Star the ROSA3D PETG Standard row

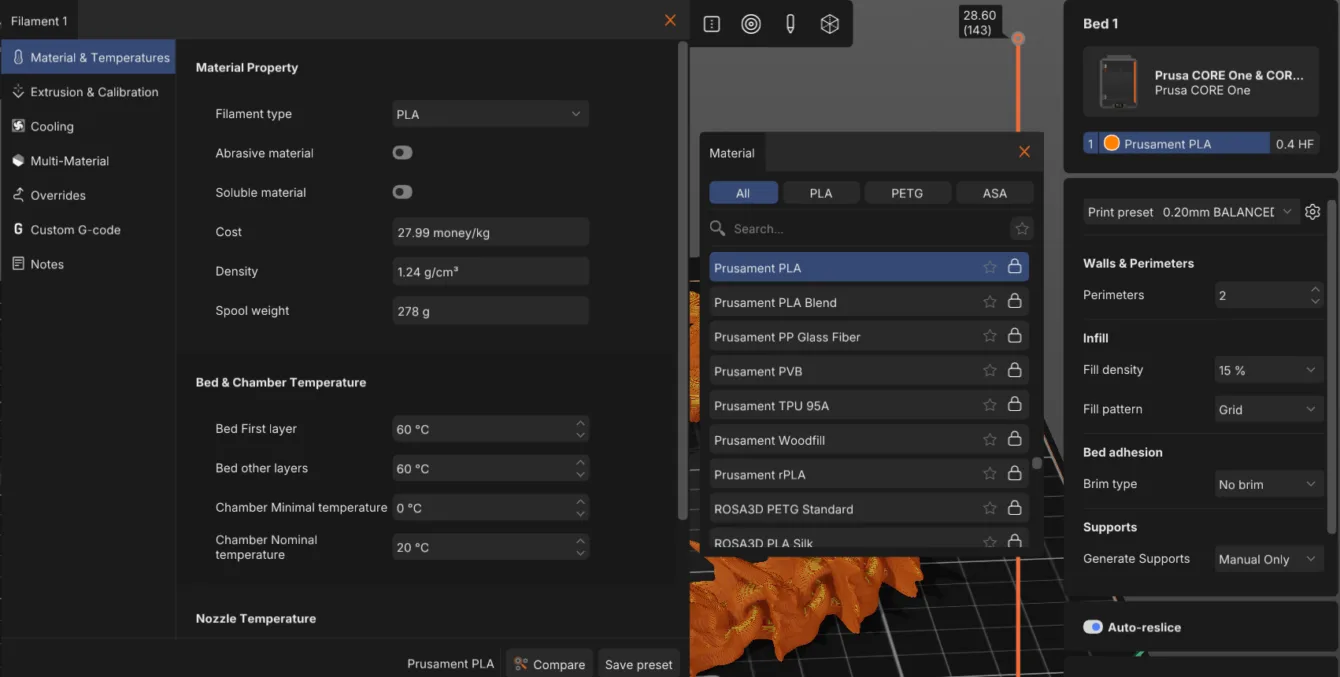pos(989,509)
